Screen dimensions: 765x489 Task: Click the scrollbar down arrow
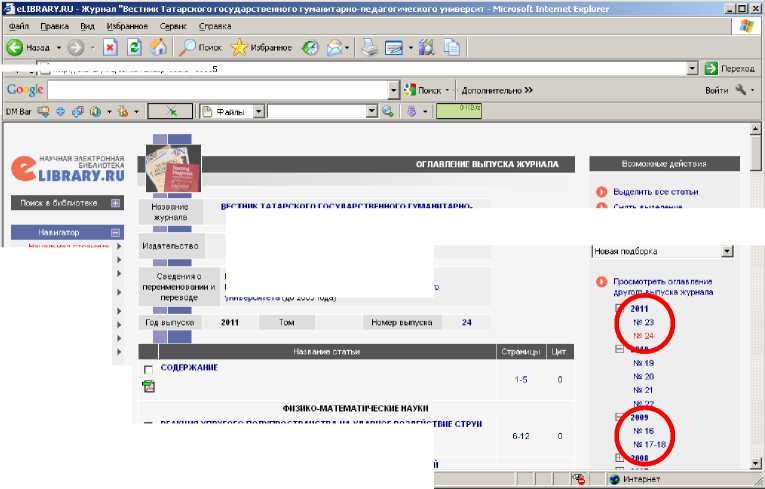click(x=756, y=463)
